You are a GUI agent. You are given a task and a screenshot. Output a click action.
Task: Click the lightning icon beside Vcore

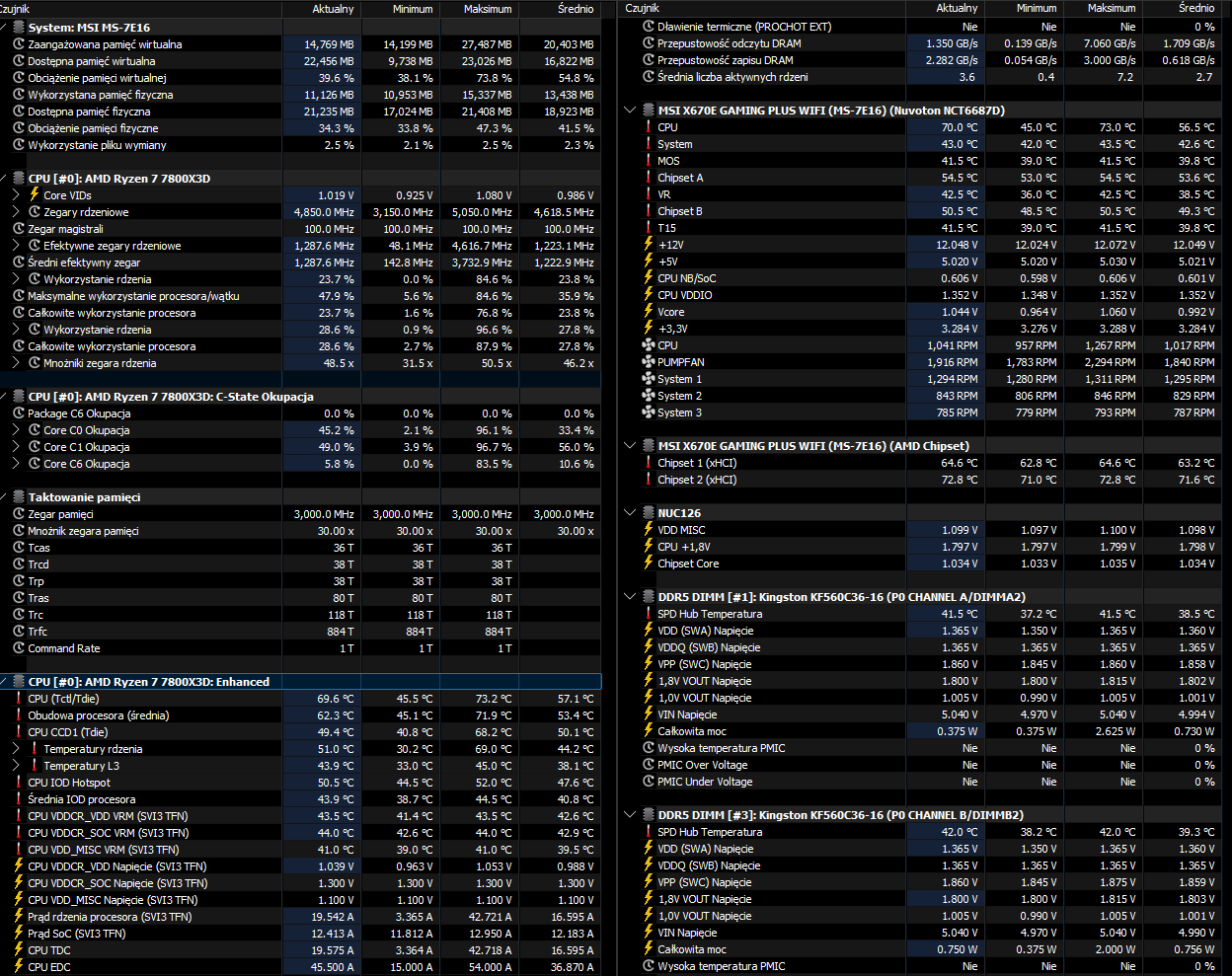(649, 312)
